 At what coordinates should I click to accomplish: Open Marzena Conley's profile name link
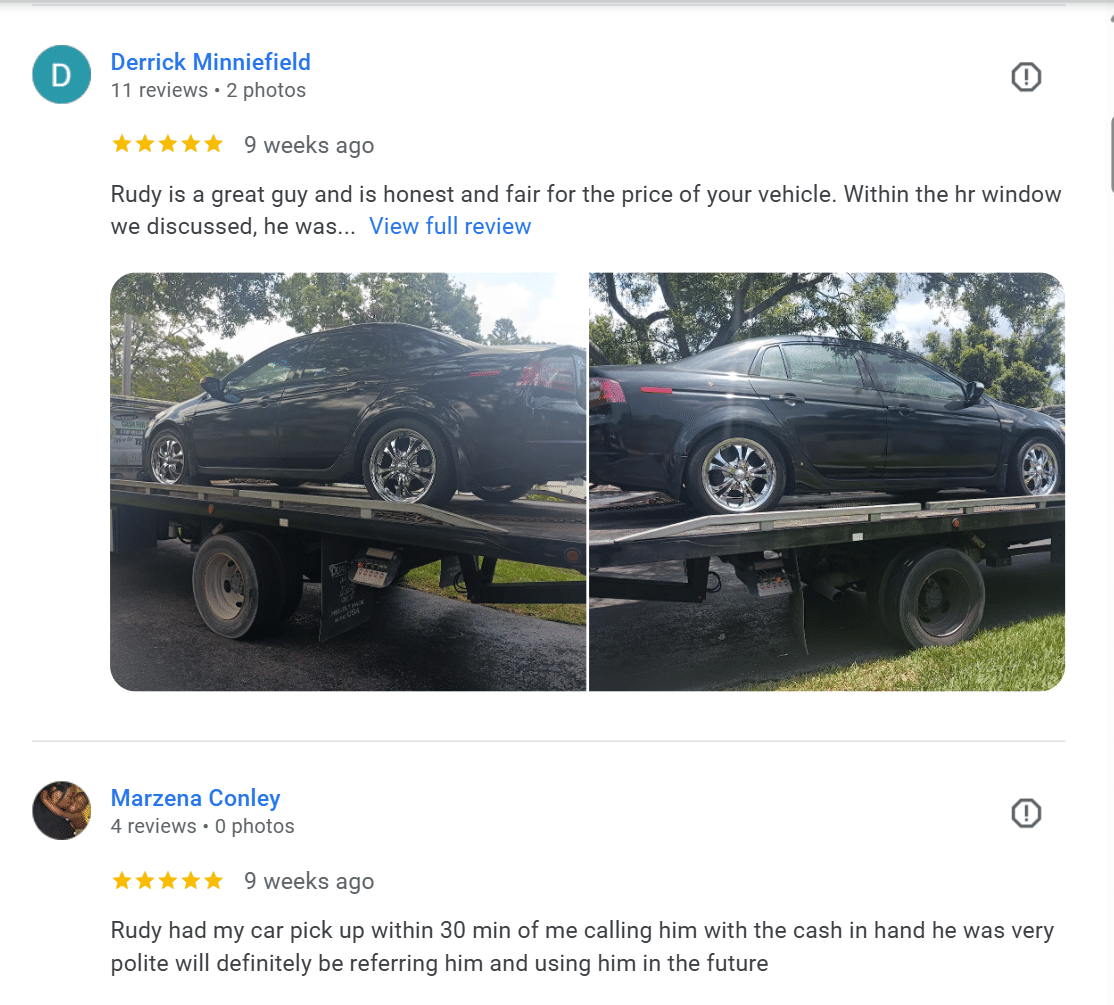click(x=195, y=798)
